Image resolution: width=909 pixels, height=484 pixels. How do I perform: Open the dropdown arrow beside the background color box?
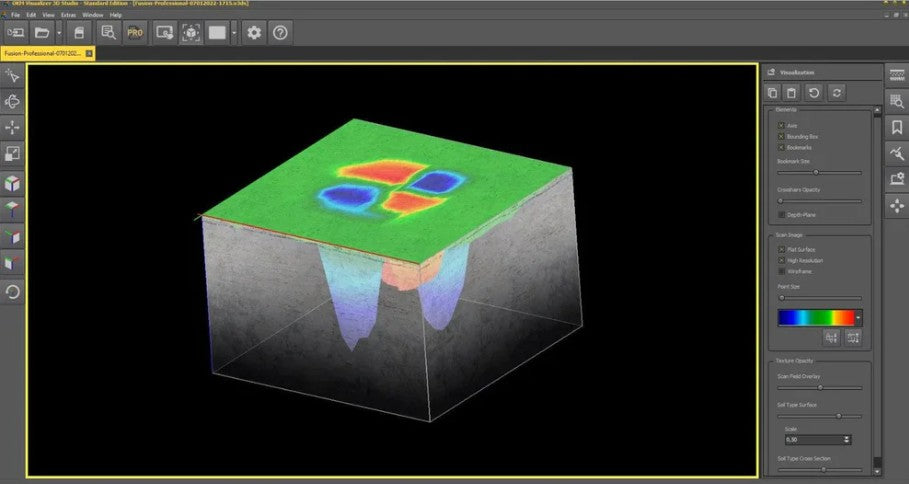233,32
